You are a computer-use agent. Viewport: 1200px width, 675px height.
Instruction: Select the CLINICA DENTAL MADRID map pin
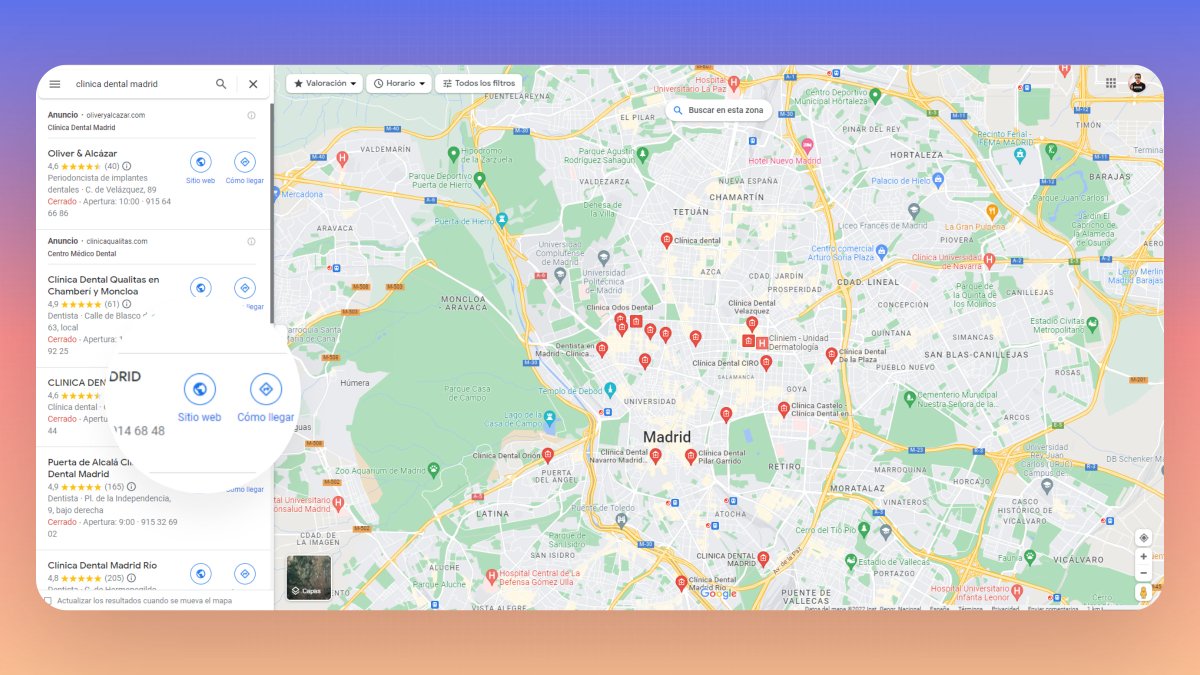click(763, 558)
